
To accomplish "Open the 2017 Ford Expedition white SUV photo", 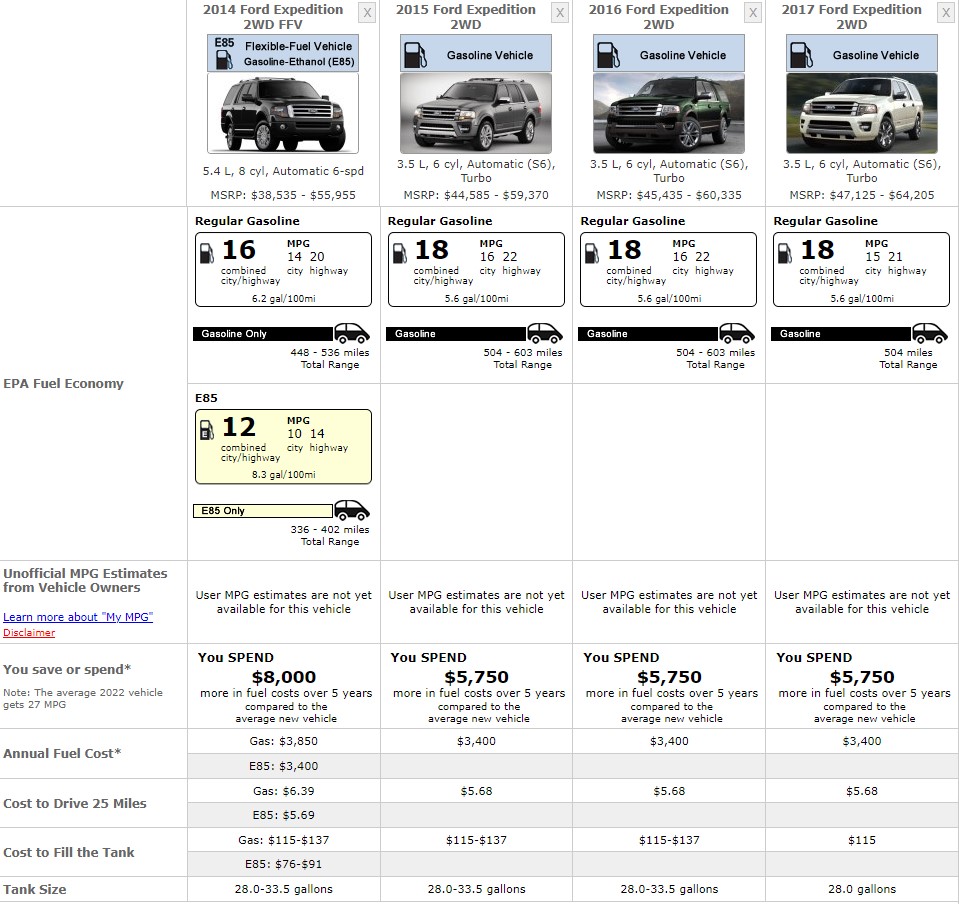I will pyautogui.click(x=862, y=113).
